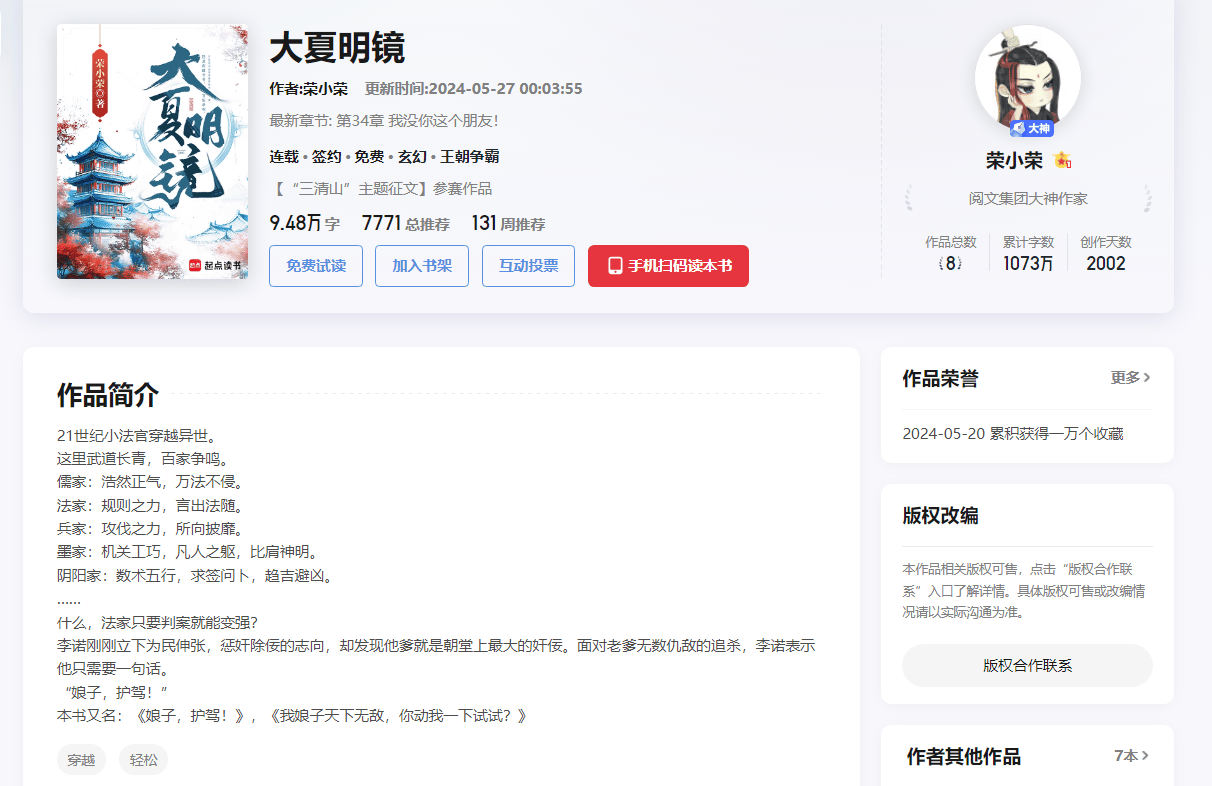The height and width of the screenshot is (786, 1212).
Task: Click 阅文集团大神作家 title text
Action: (x=1028, y=198)
